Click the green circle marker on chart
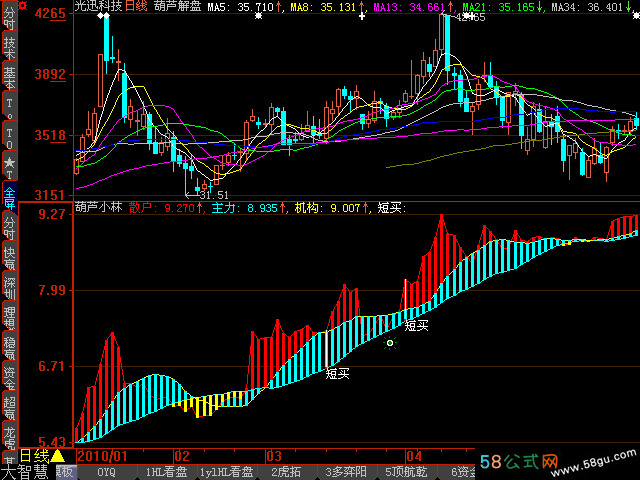640x480 pixels. 390,343
